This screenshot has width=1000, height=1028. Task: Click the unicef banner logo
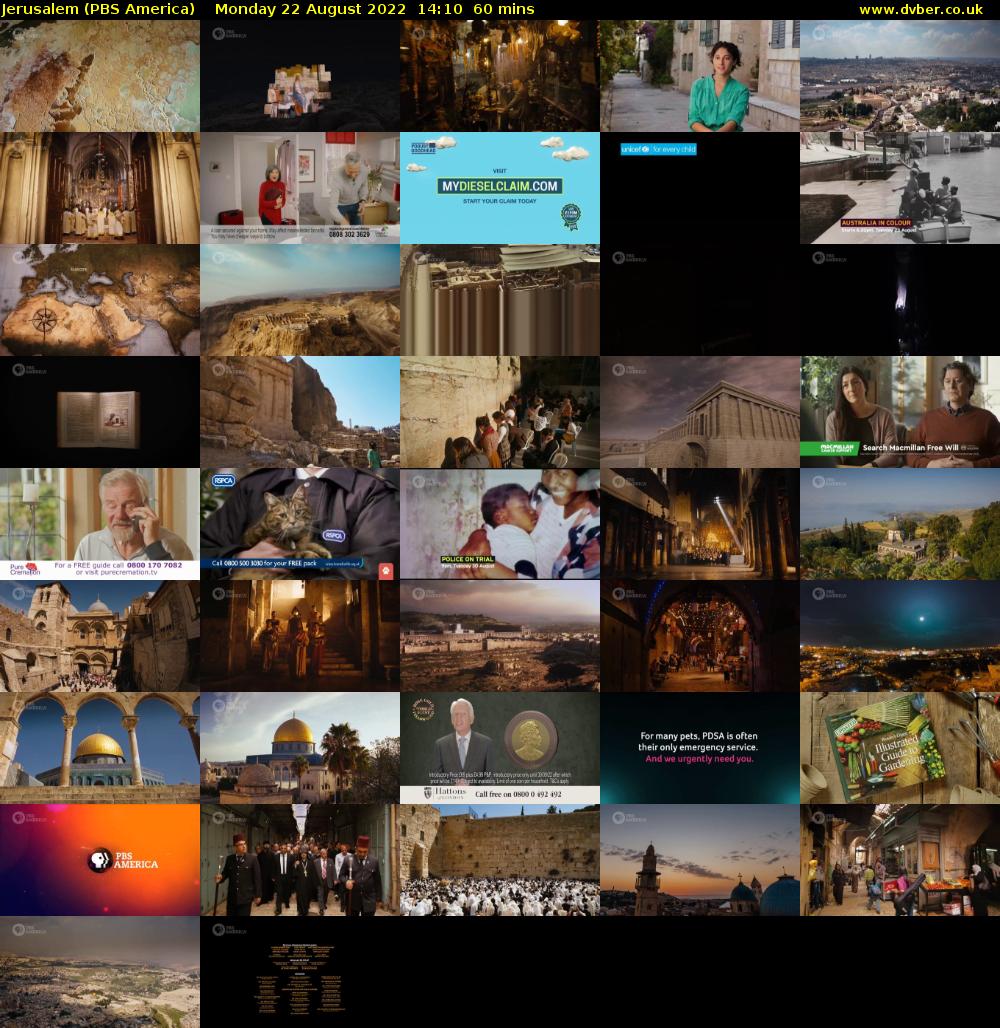coord(660,147)
